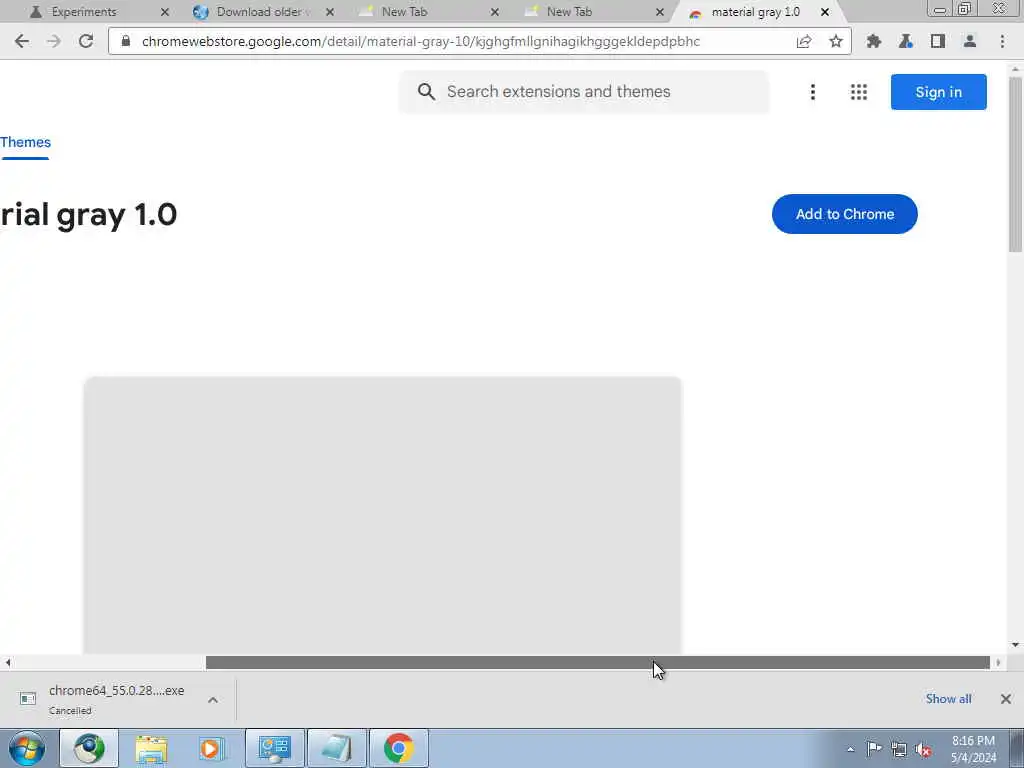The height and width of the screenshot is (768, 1024).
Task: Reload the current page
Action: (86, 41)
